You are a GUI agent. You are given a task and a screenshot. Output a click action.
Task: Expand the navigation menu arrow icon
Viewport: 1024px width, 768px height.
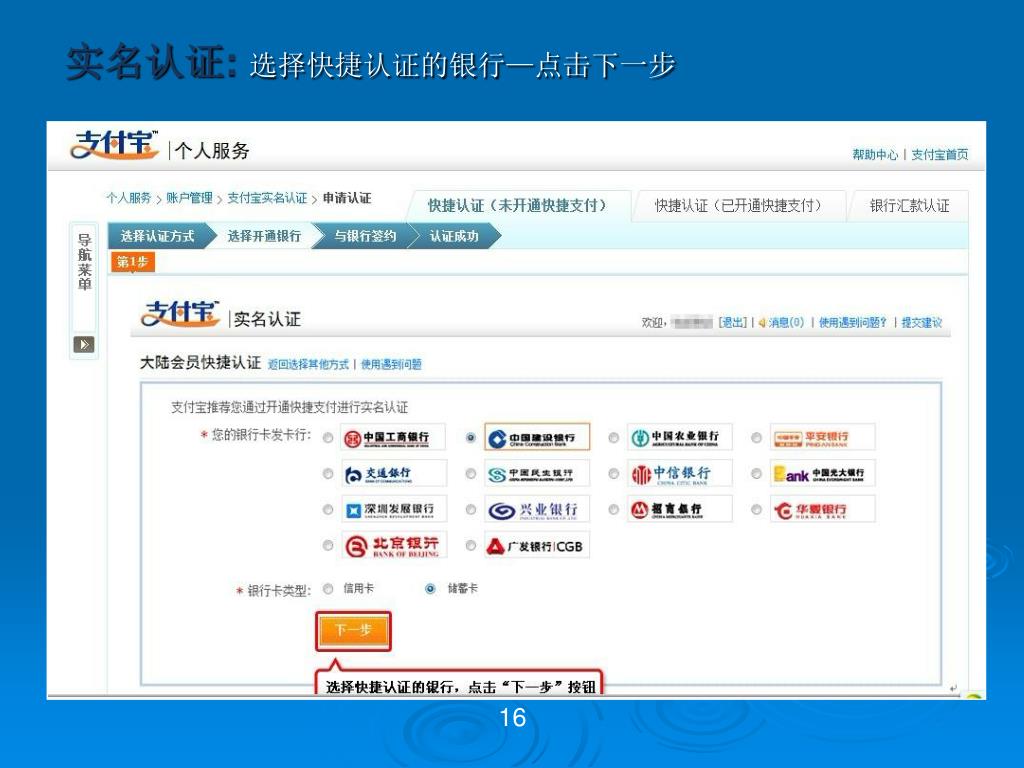click(84, 344)
